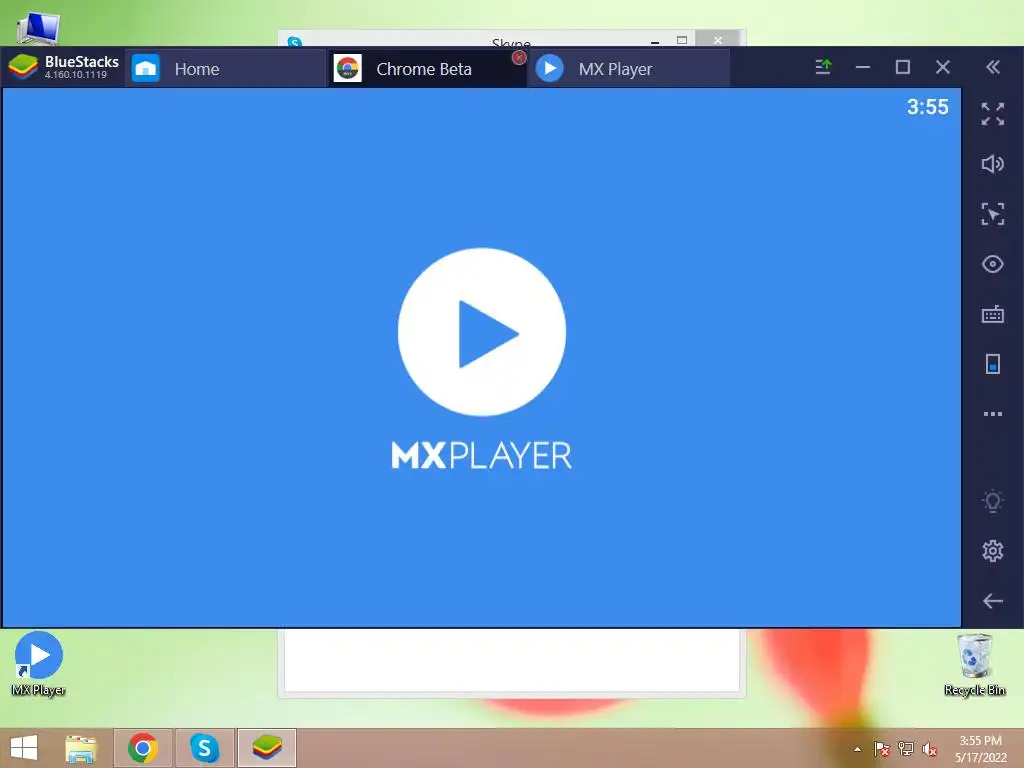The image size is (1024, 768).
Task: Open the Windows Start button
Action: click(24, 748)
